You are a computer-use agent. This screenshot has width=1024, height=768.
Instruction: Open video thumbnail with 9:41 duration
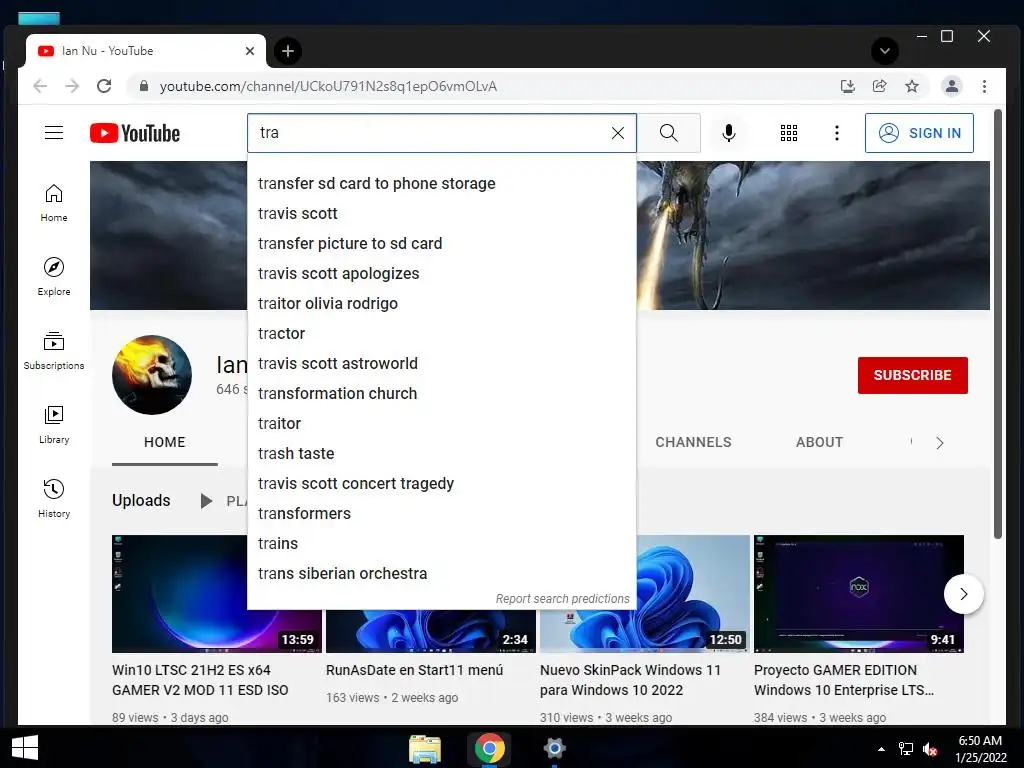pos(859,594)
